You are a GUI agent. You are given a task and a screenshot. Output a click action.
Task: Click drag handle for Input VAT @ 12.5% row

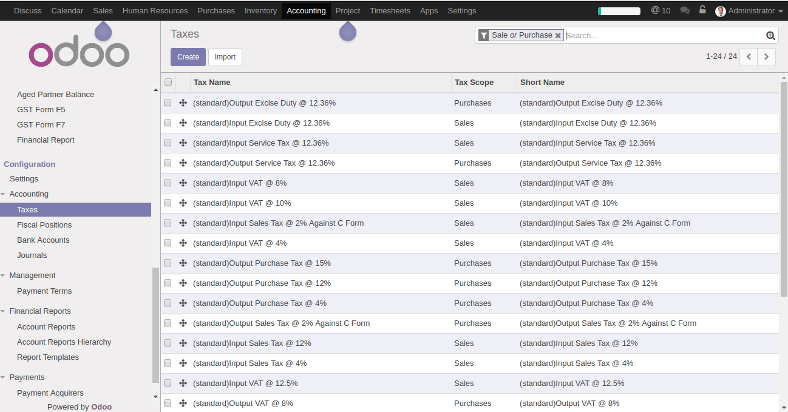[x=183, y=383]
